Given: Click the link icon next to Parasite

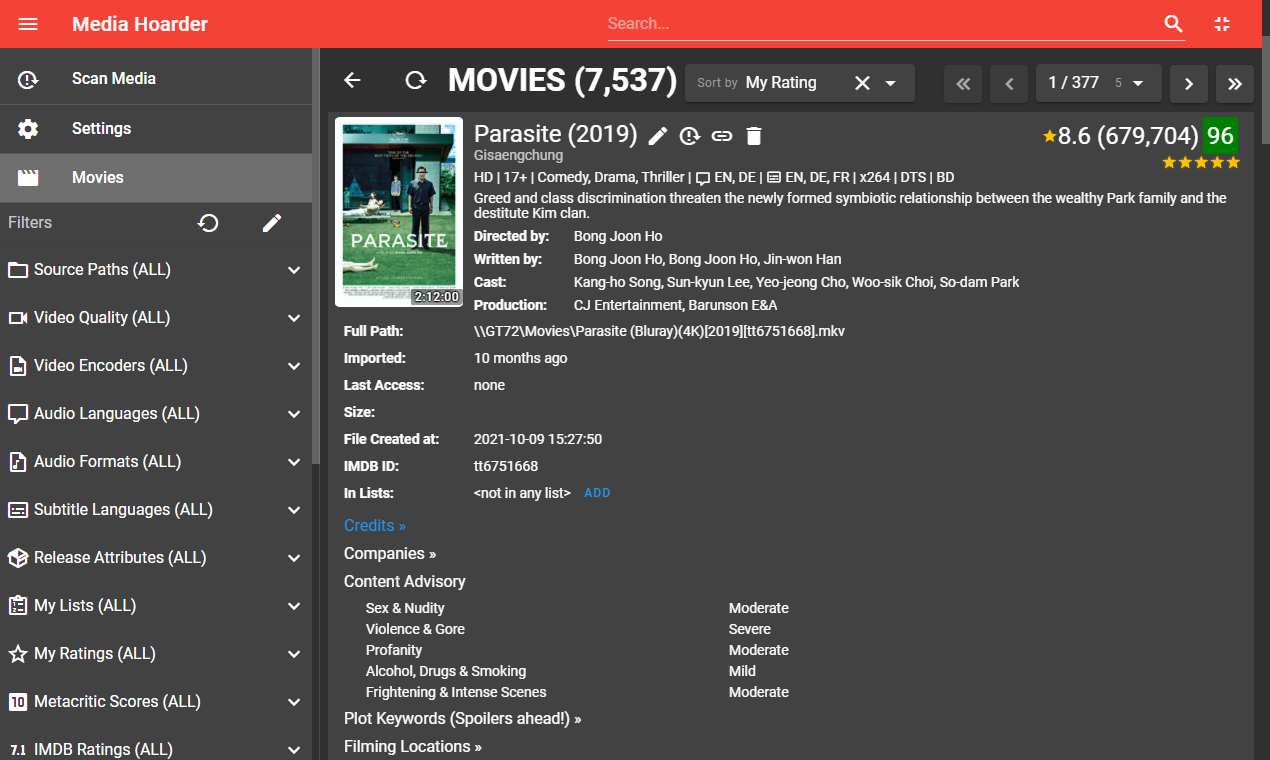Looking at the screenshot, I should pos(722,136).
